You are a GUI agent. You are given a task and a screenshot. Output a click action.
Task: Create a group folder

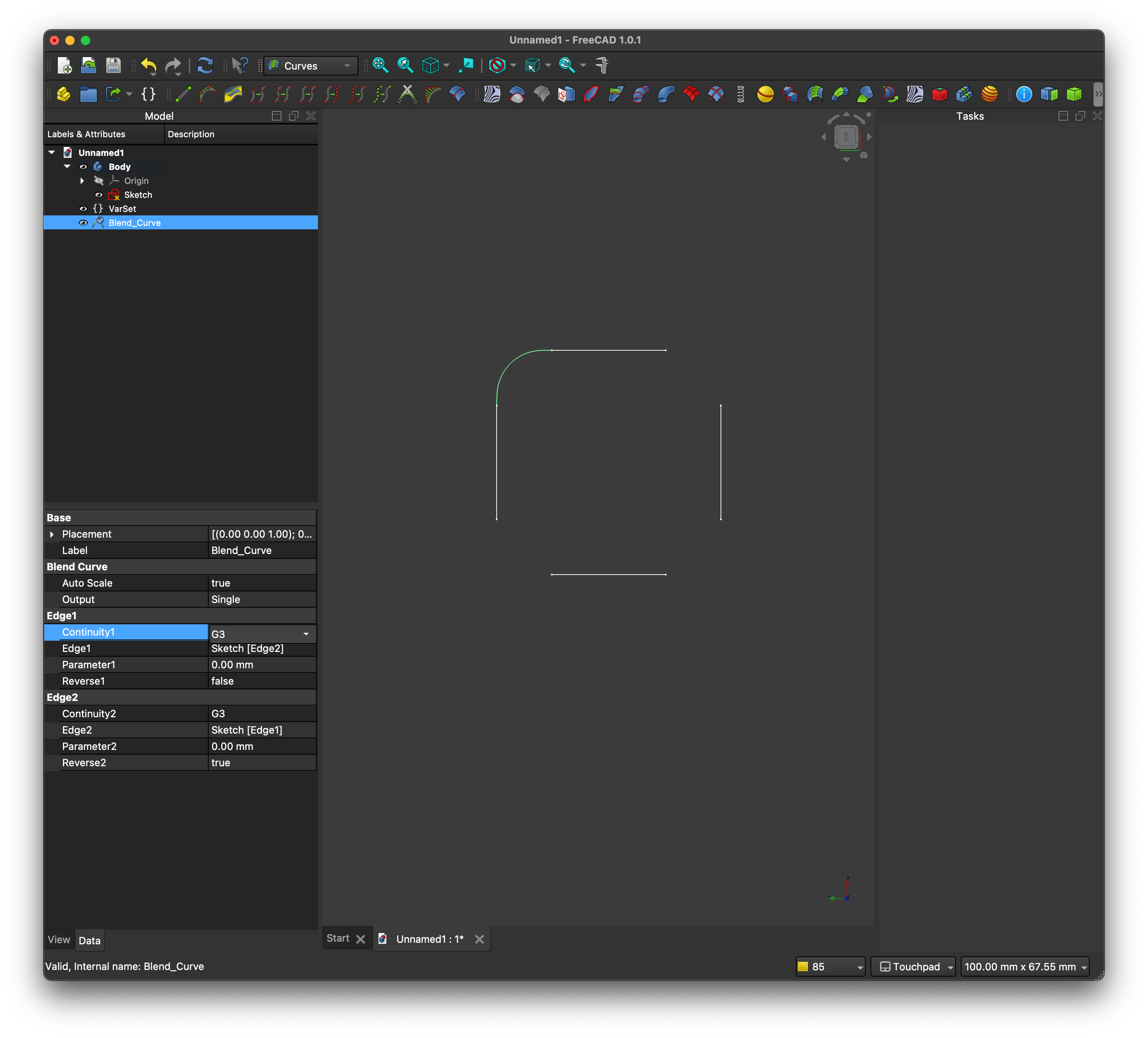point(88,94)
